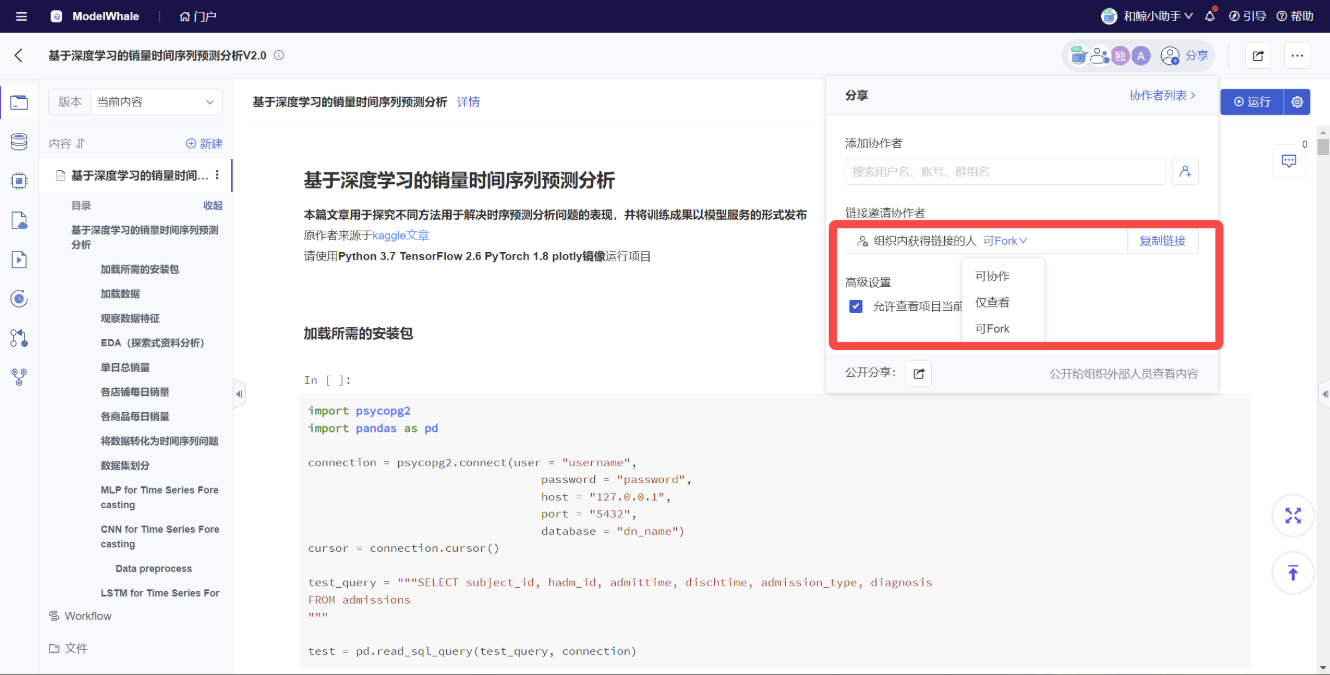Image resolution: width=1330 pixels, height=675 pixels.
Task: Jump to 数据集划分 outline entry
Action: [x=125, y=465]
